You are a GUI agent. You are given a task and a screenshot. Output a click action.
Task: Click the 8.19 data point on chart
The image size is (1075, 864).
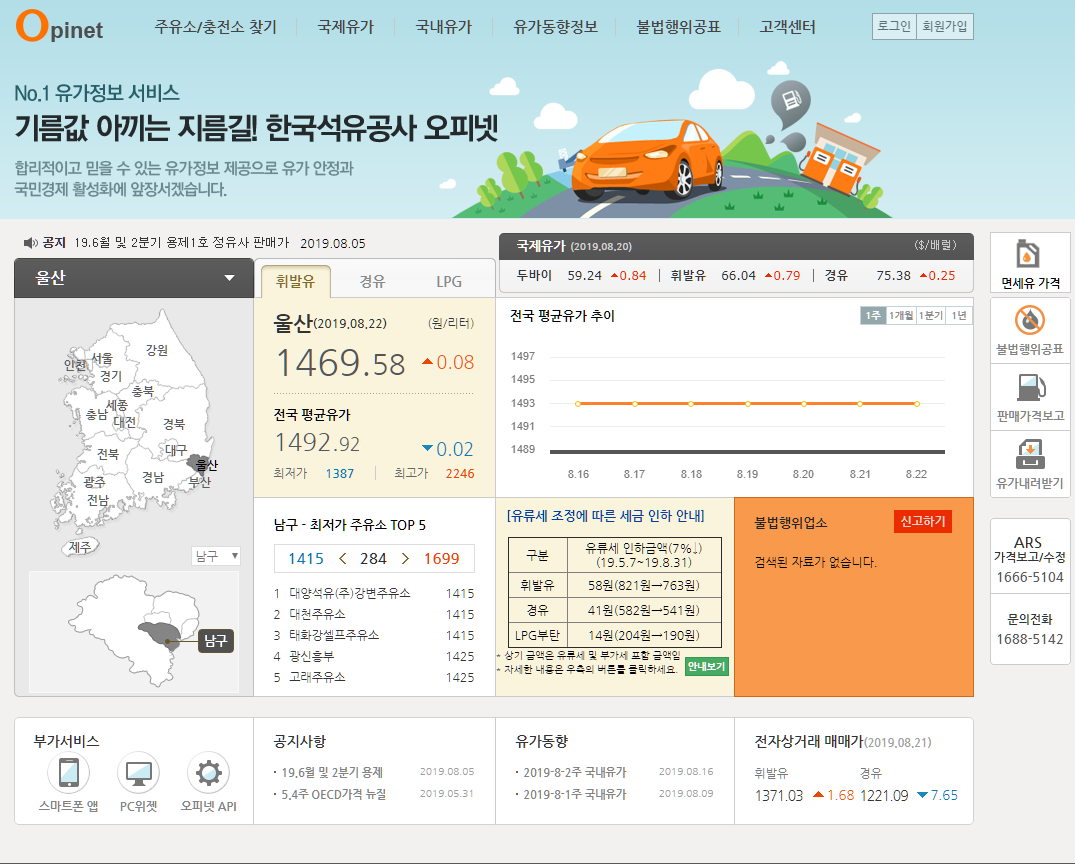point(747,404)
